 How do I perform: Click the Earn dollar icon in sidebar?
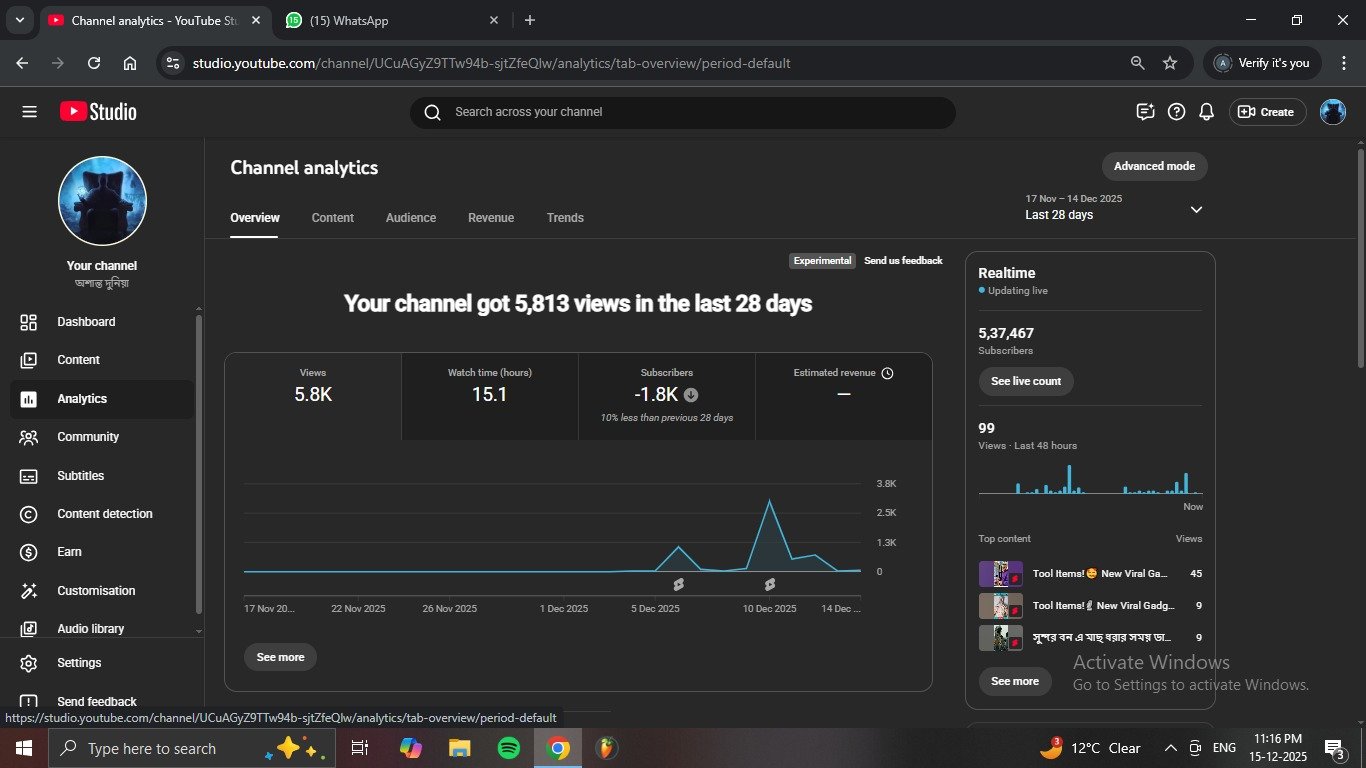[x=29, y=552]
